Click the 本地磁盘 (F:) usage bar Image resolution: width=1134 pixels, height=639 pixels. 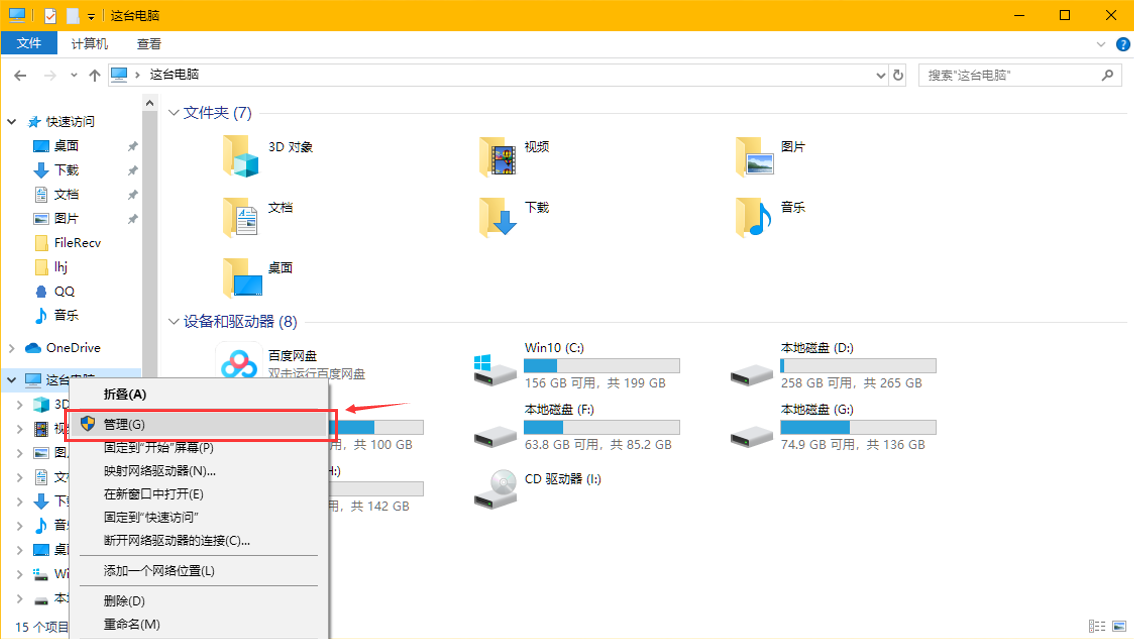point(602,427)
